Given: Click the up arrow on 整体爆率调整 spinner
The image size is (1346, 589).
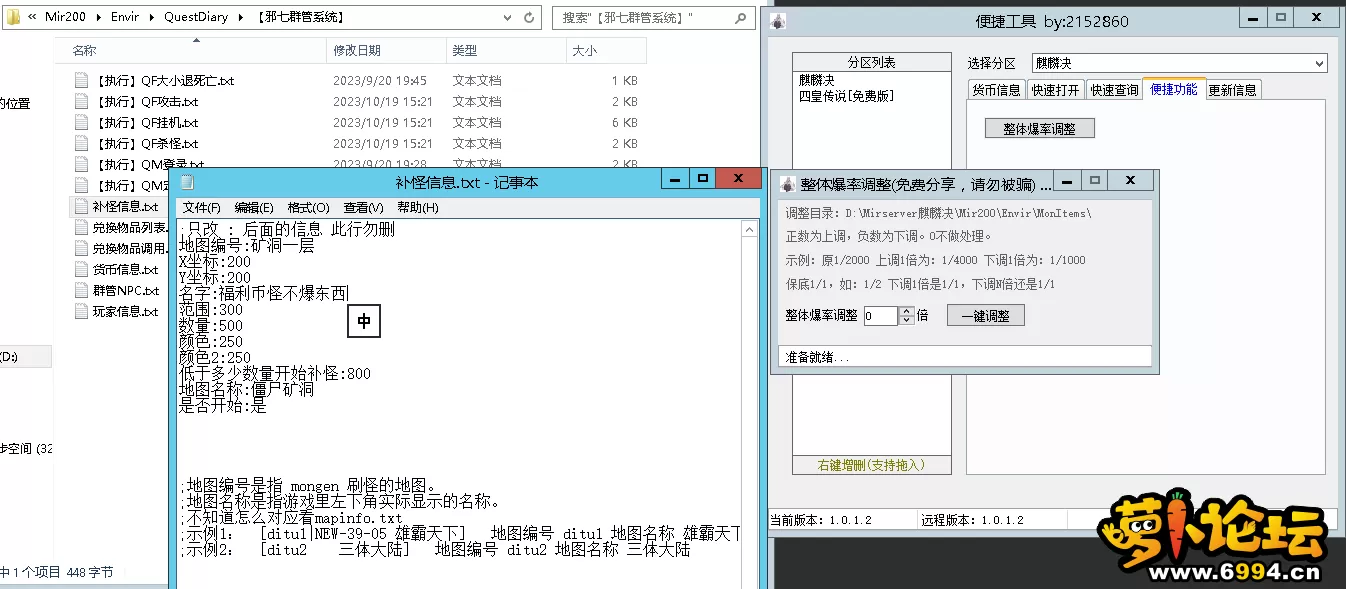Looking at the screenshot, I should click(x=907, y=311).
